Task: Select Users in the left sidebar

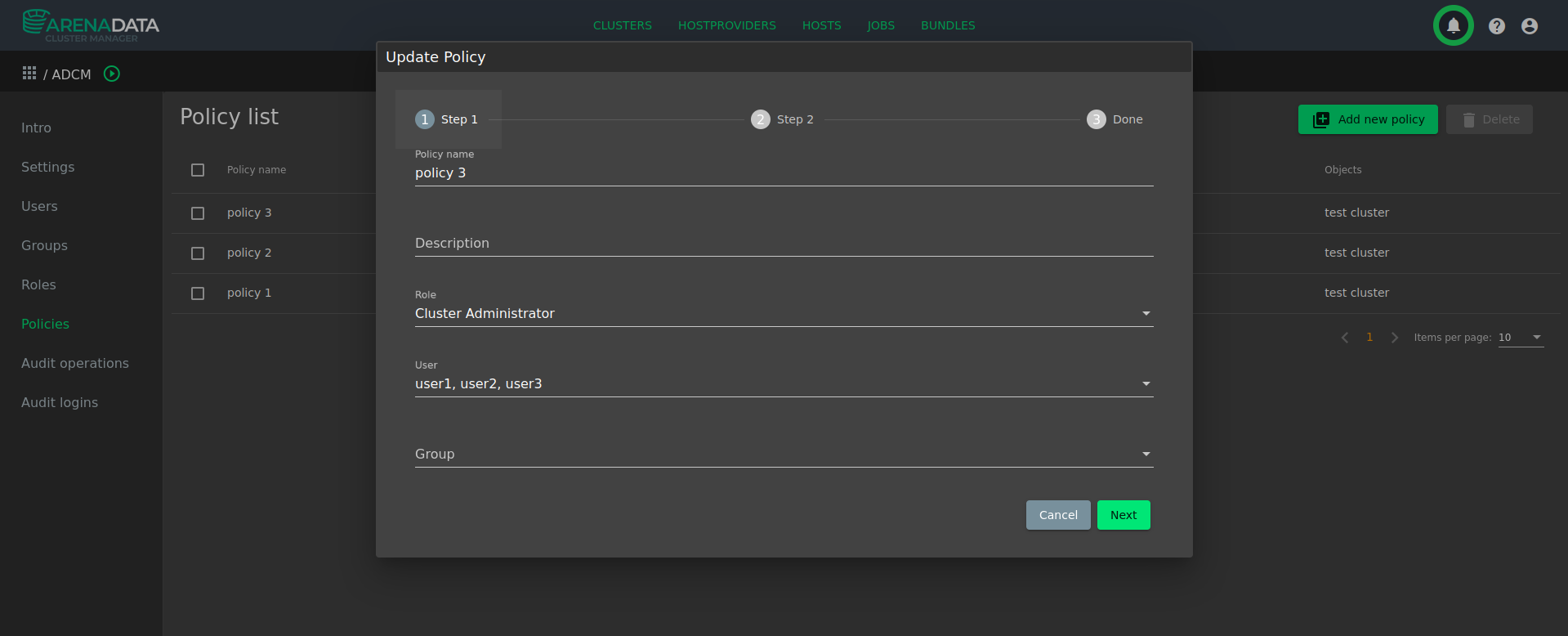Action: [x=39, y=206]
